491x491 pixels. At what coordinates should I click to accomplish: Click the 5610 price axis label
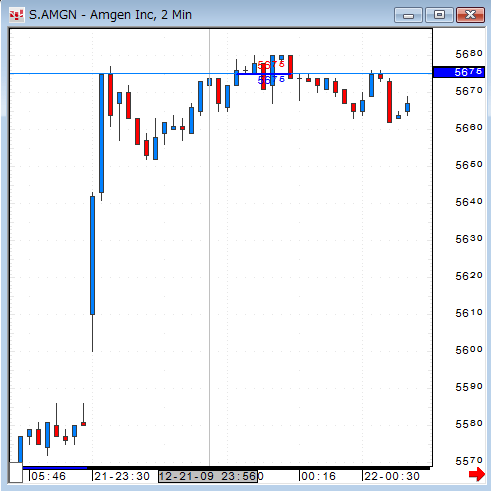click(469, 313)
